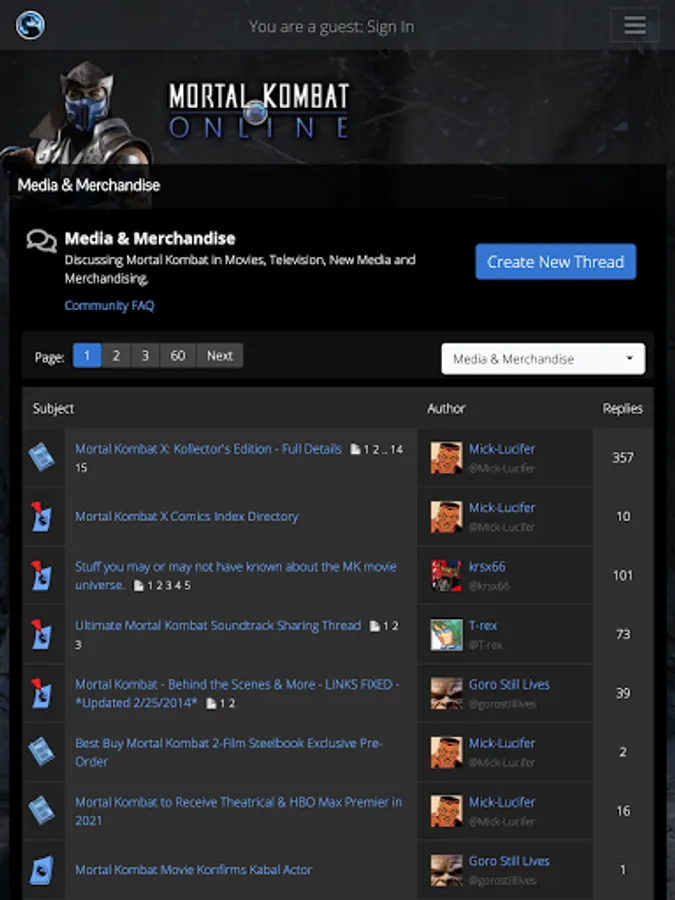
Task: Click the speech bubbles forum icon
Action: tap(41, 241)
